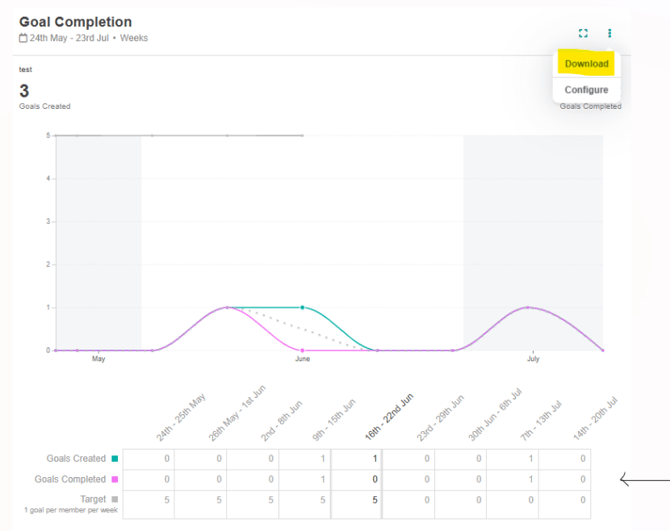Click the calendar icon beside date range

[23, 39]
